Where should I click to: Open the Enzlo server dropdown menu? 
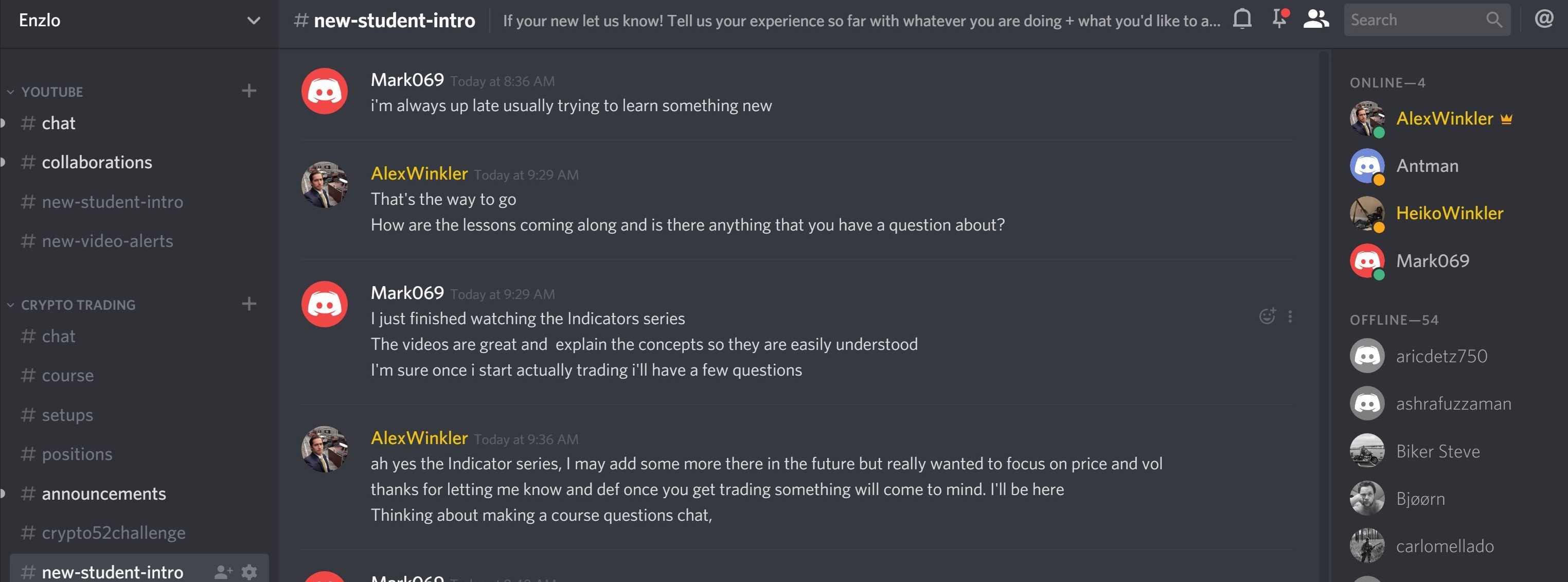pos(253,20)
